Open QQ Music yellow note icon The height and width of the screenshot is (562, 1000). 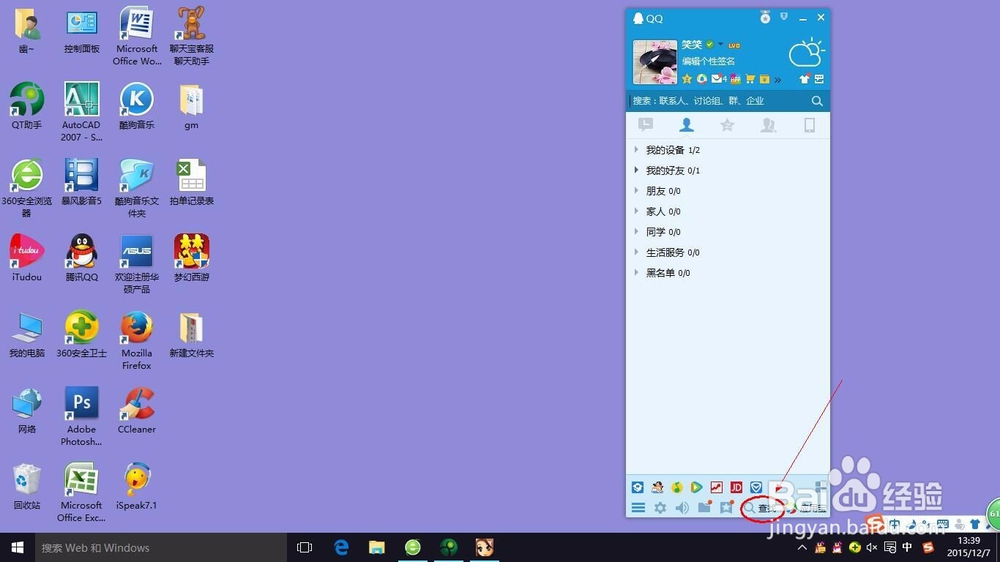677,487
